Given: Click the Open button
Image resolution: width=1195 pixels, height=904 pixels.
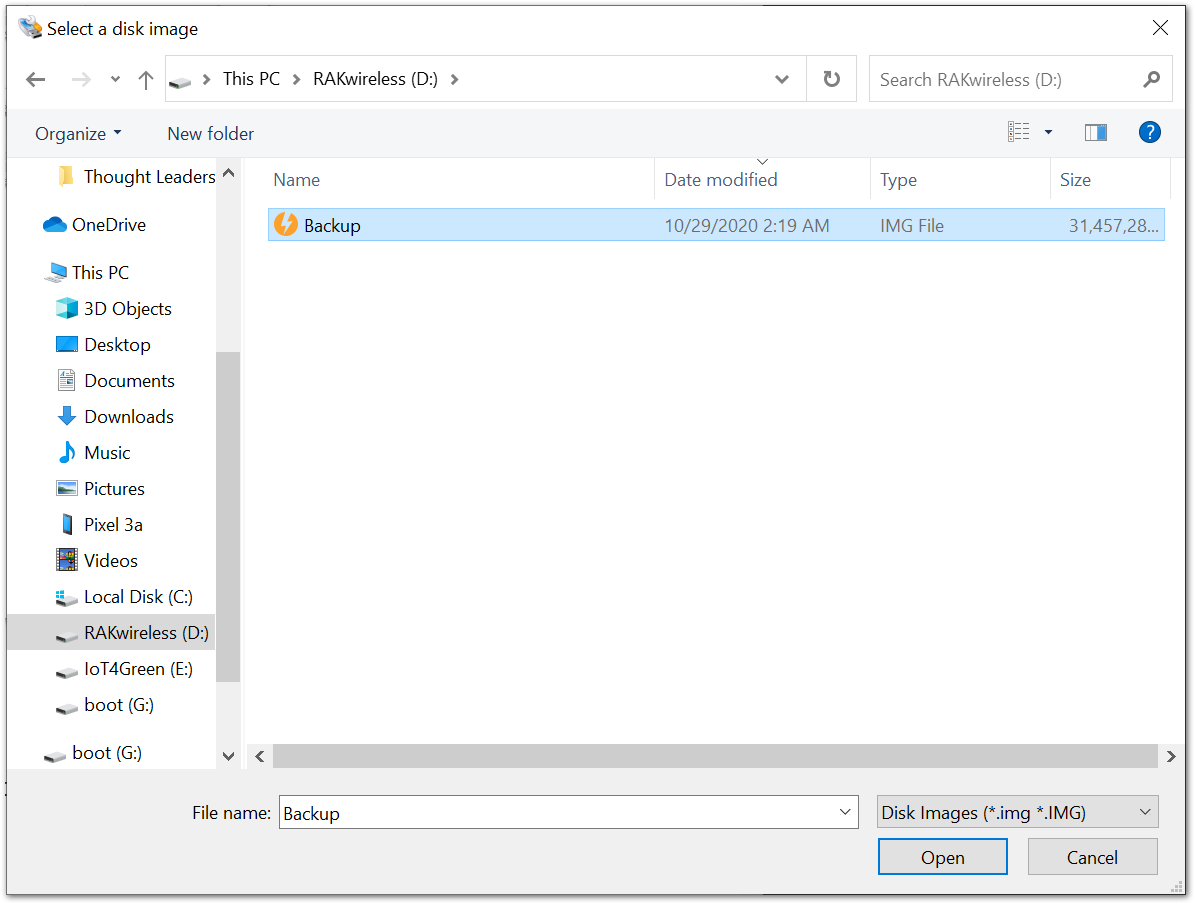Looking at the screenshot, I should point(942,858).
